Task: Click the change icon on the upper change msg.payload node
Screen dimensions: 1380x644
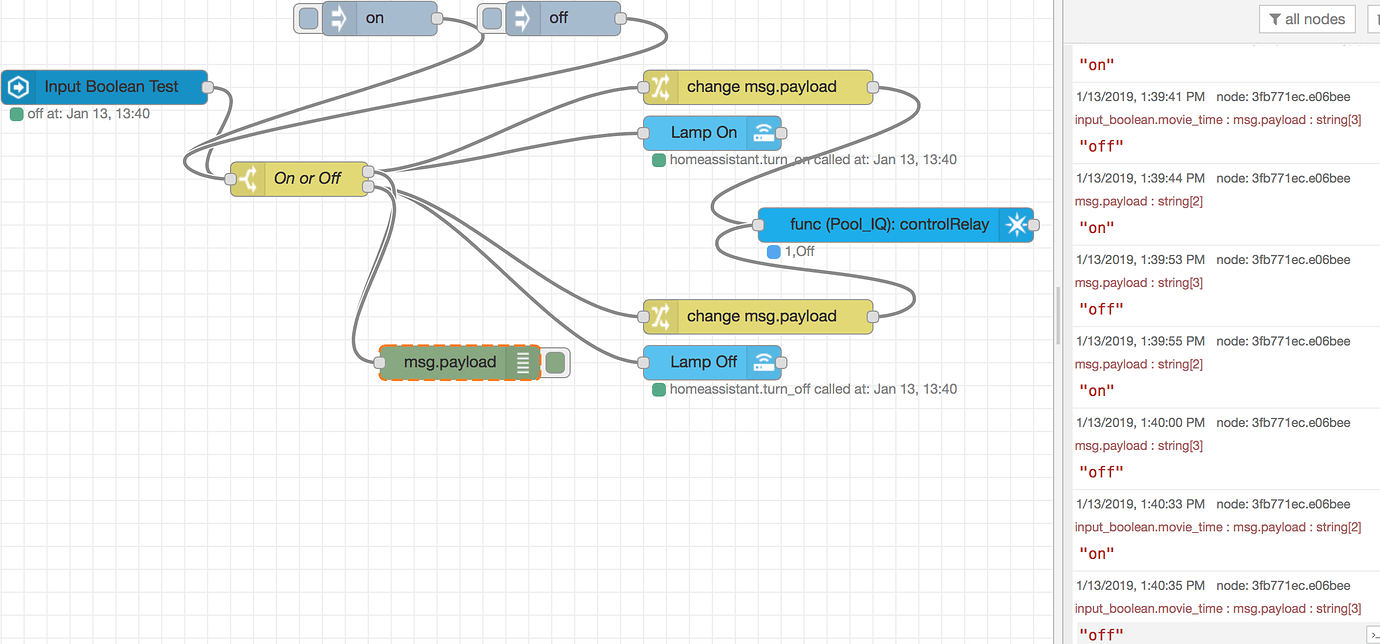Action: click(x=661, y=87)
